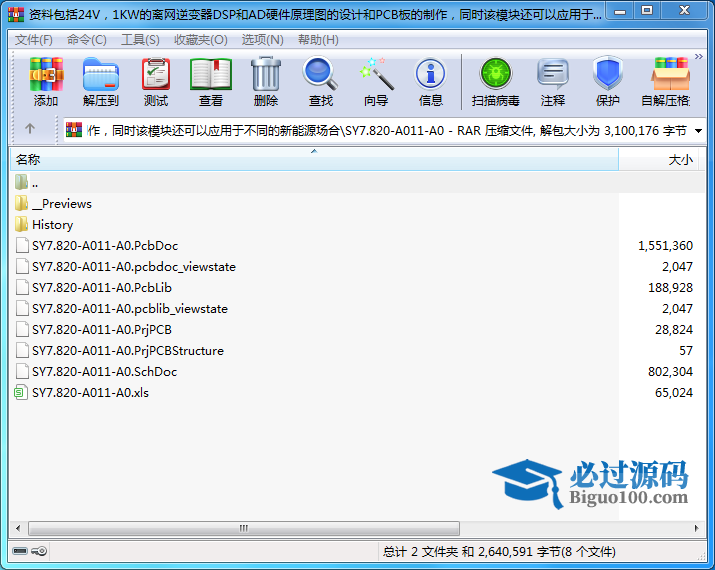The image size is (715, 570).
Task: Click the horizontal scrollbar thumb
Action: 244,528
